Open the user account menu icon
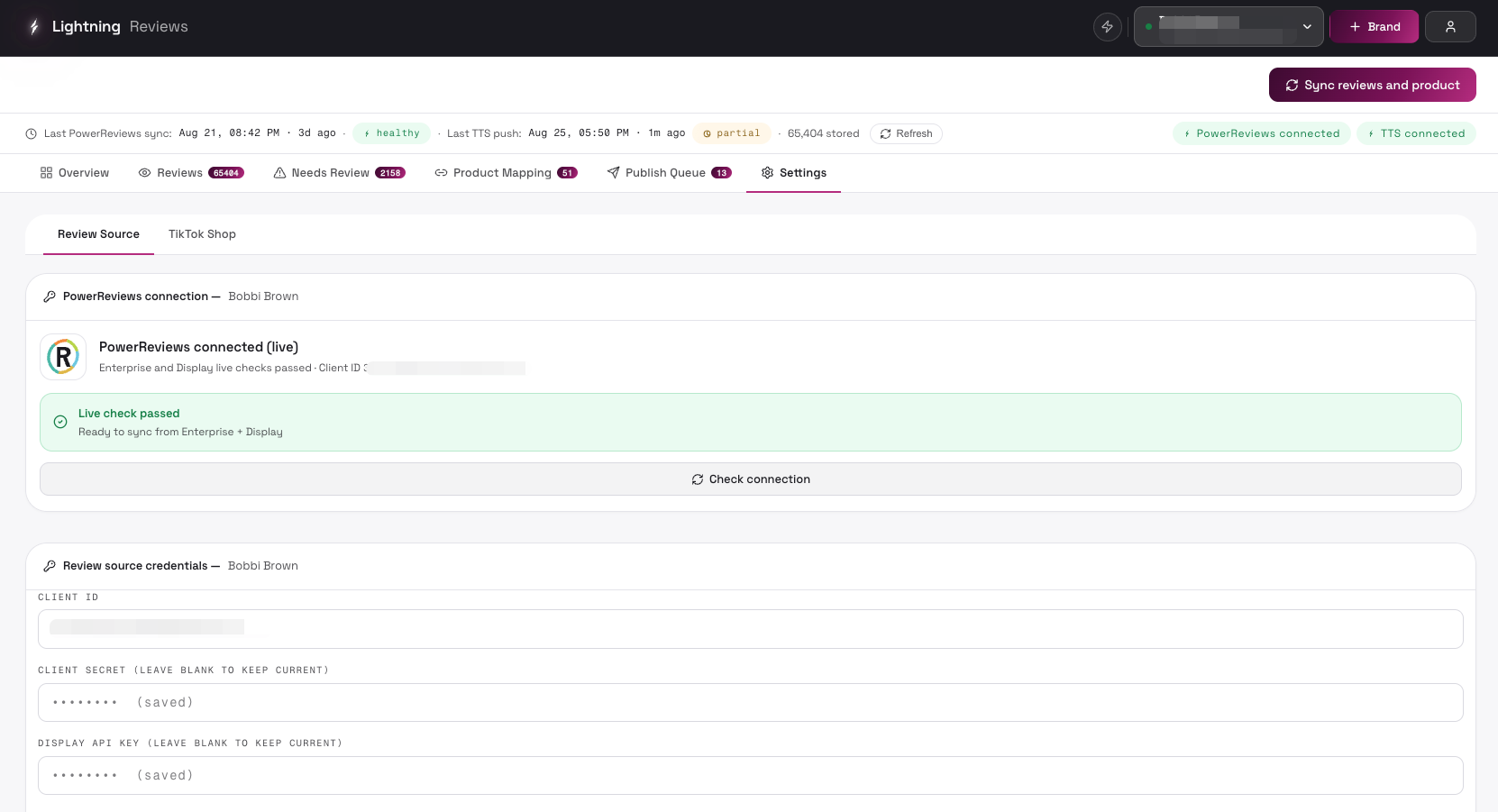 pyautogui.click(x=1450, y=27)
